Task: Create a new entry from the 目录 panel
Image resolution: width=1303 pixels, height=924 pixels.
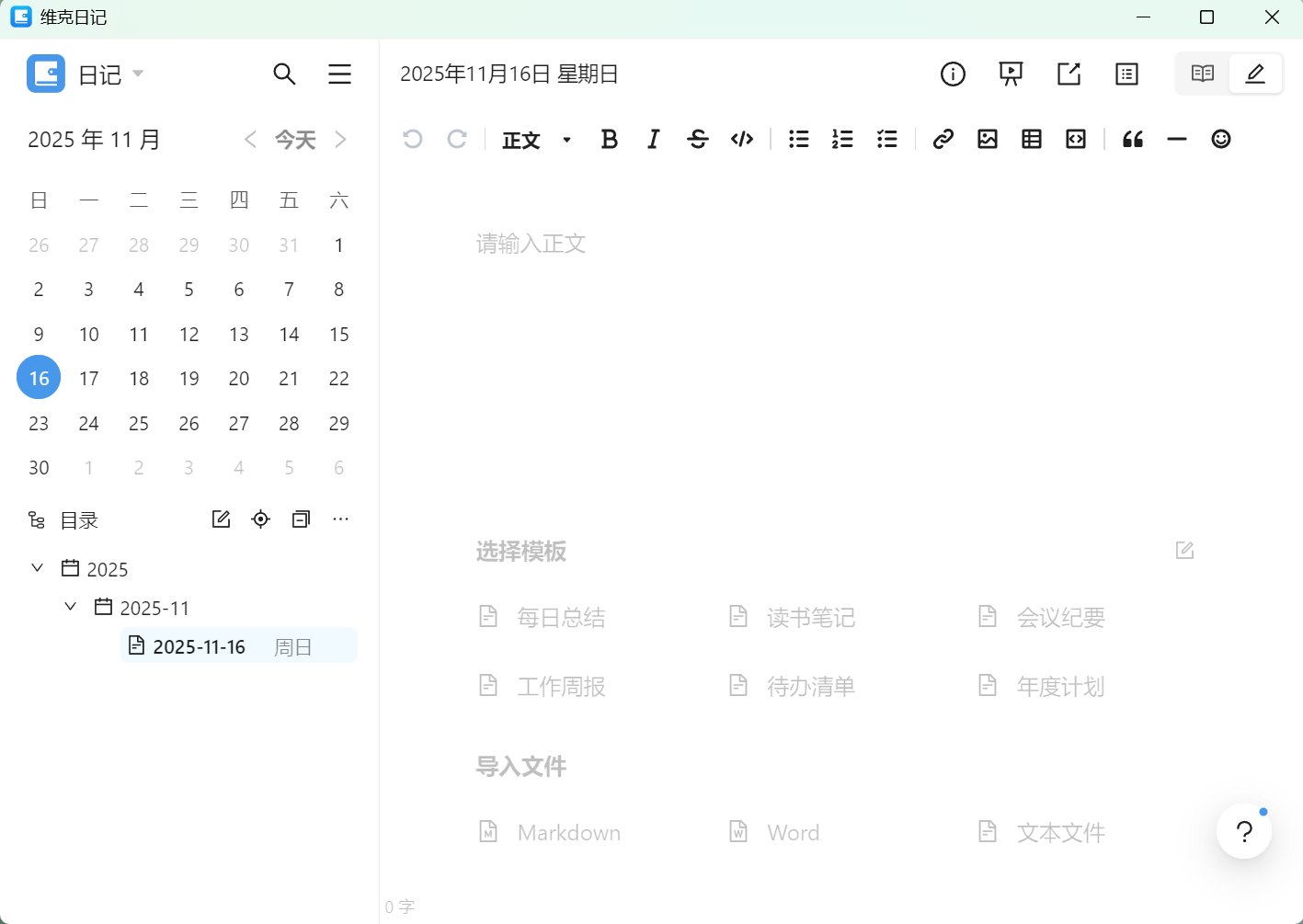Action: pos(221,519)
